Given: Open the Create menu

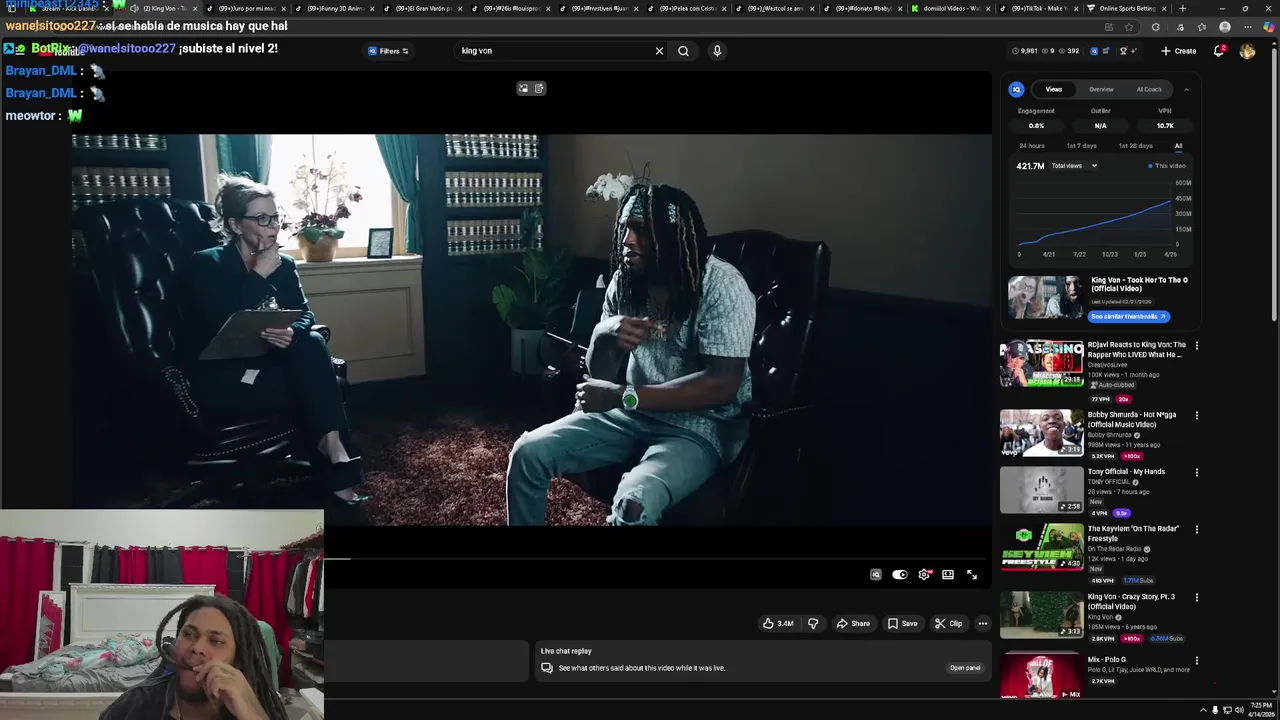Looking at the screenshot, I should (1179, 51).
